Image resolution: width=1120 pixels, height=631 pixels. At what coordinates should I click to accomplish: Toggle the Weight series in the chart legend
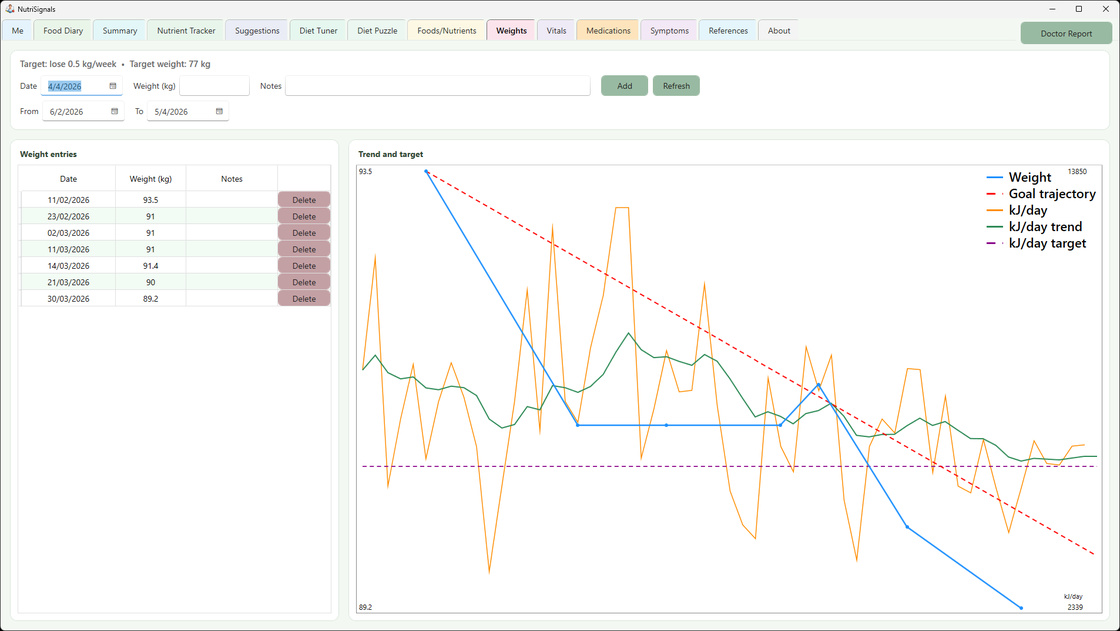click(1027, 177)
